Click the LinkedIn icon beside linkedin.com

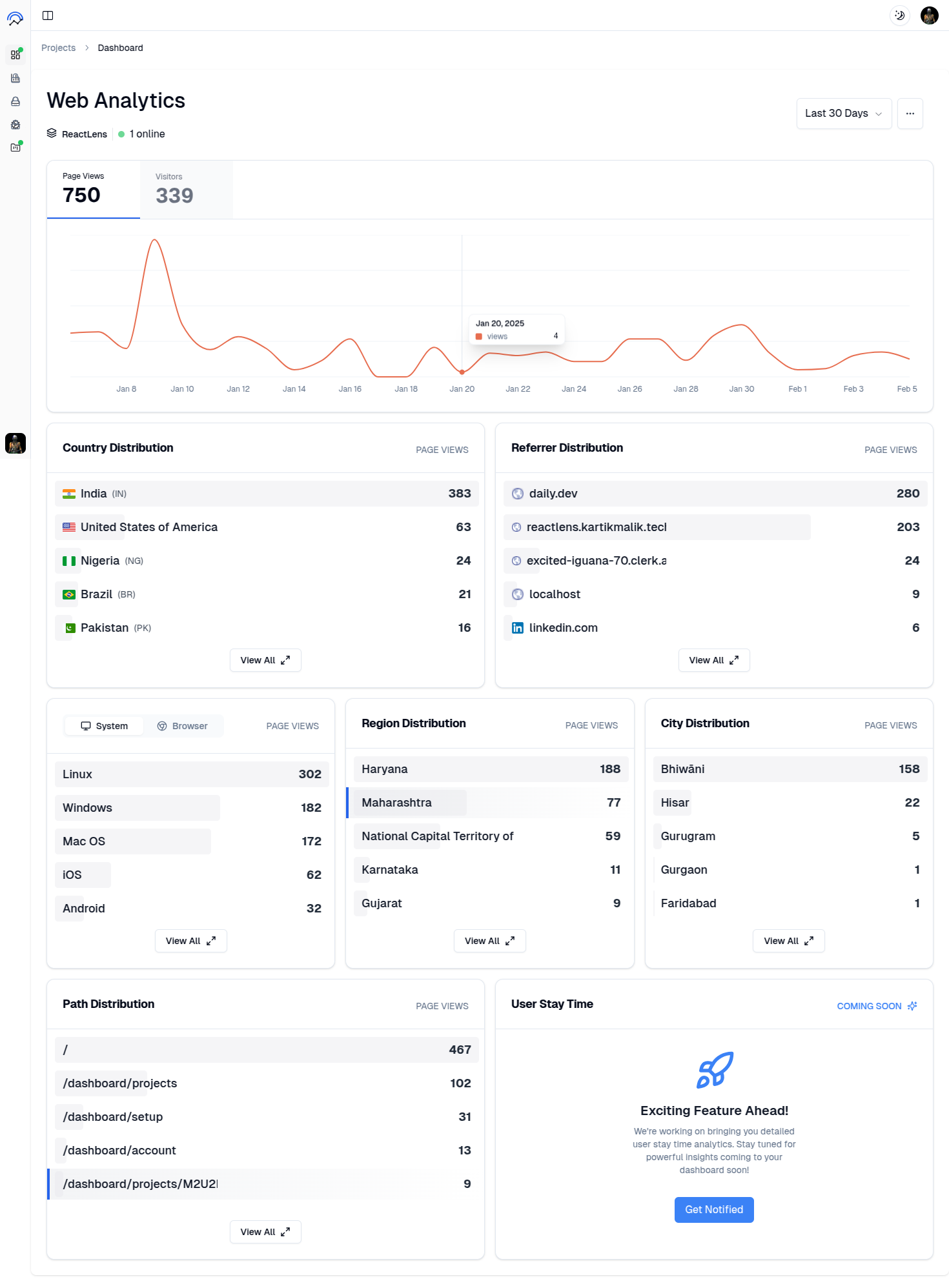coord(518,628)
